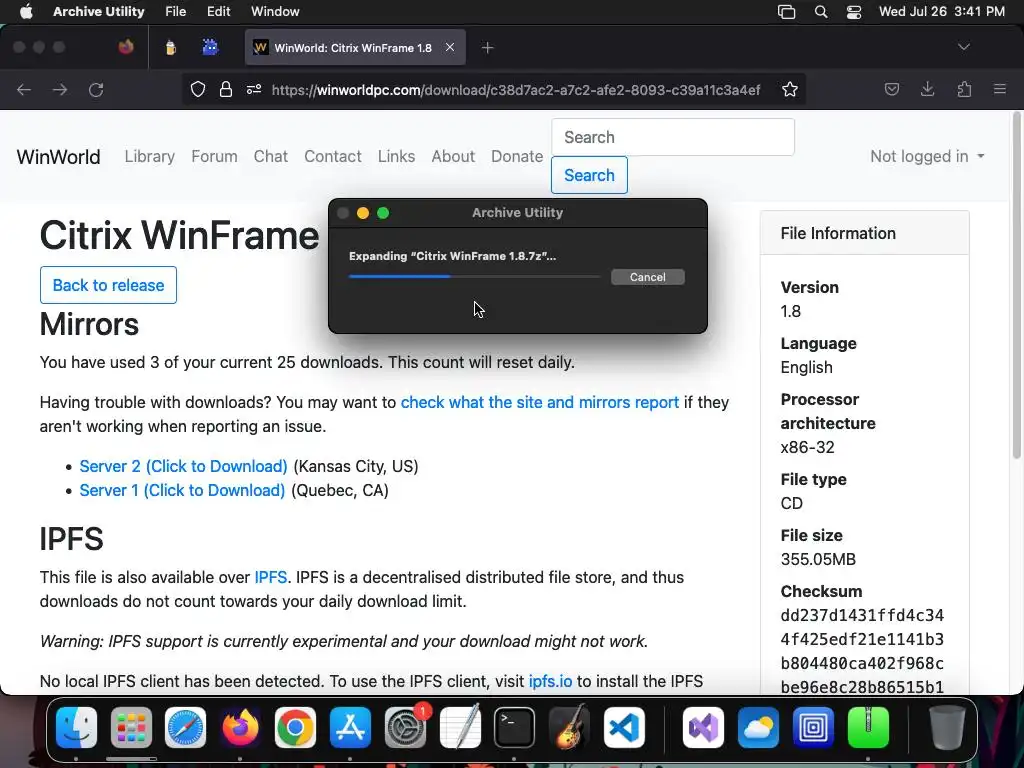Image resolution: width=1024 pixels, height=768 pixels.
Task: Open the Window menu
Action: coord(275,12)
